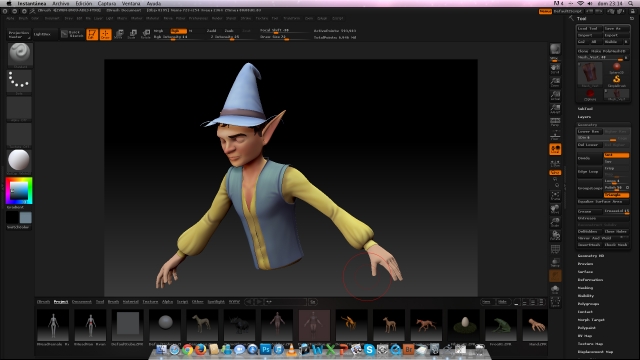Click the Import button in Tool panel
This screenshot has height=360, width=640.
click(x=589, y=35)
